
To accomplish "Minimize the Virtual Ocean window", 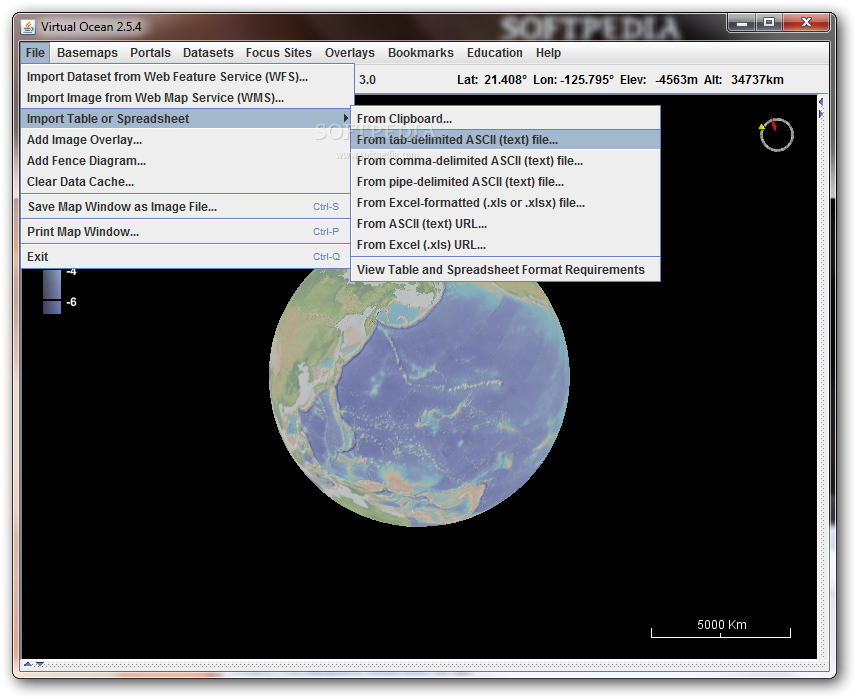I will (742, 22).
